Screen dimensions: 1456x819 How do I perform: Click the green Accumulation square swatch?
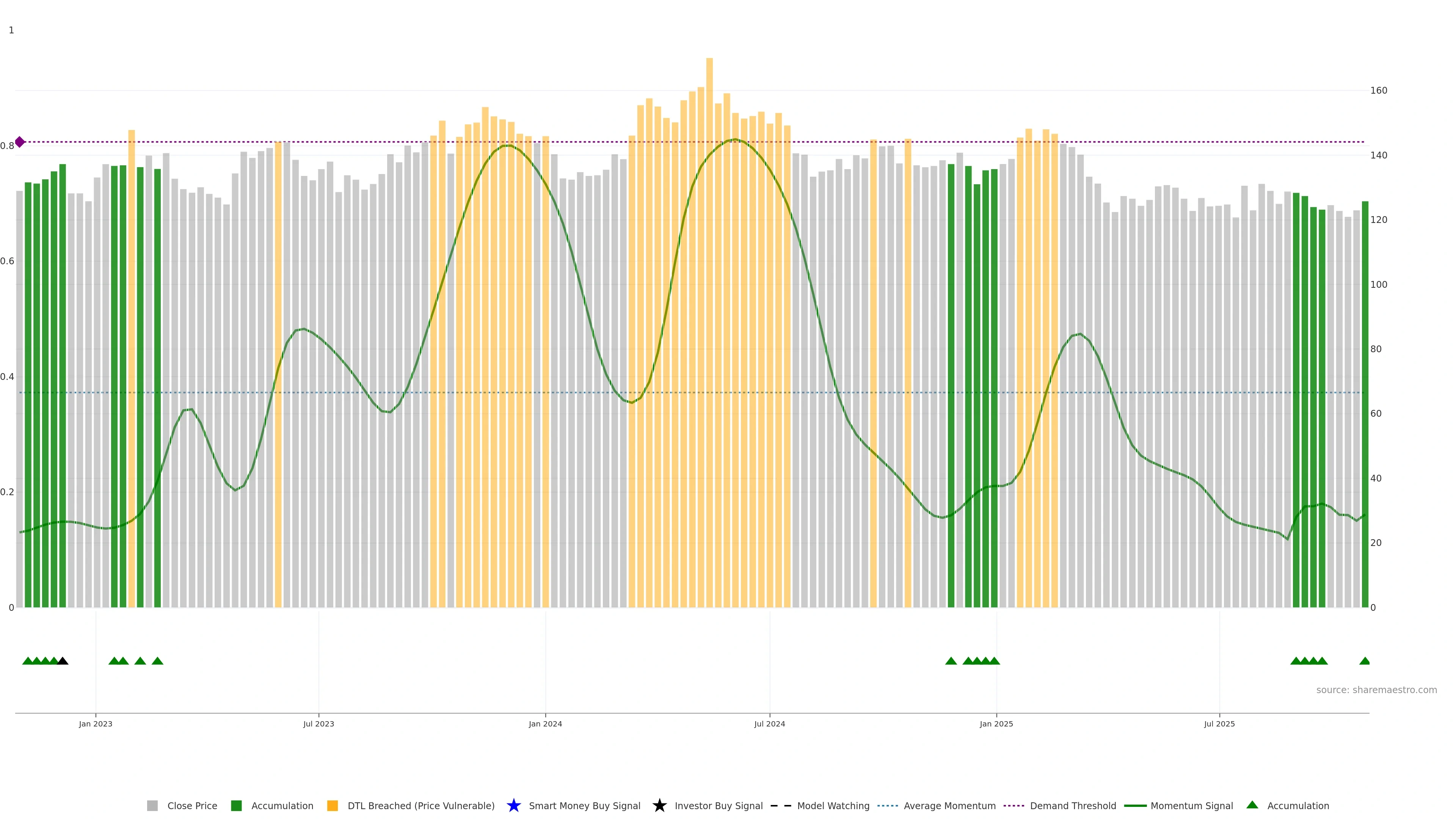click(x=236, y=805)
